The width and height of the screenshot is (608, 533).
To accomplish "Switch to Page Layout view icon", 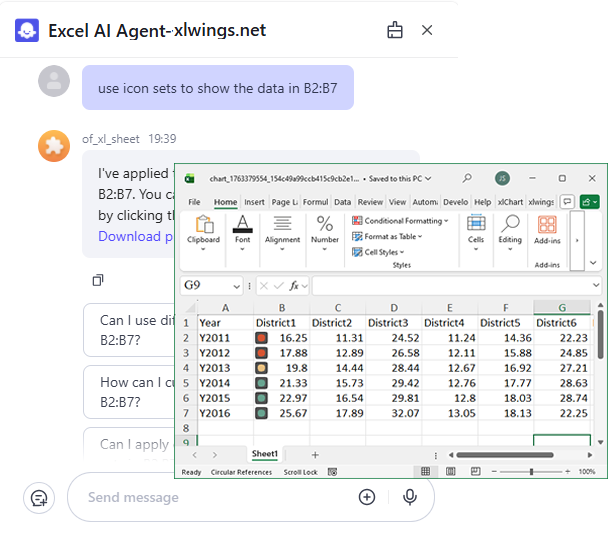I will [x=450, y=471].
